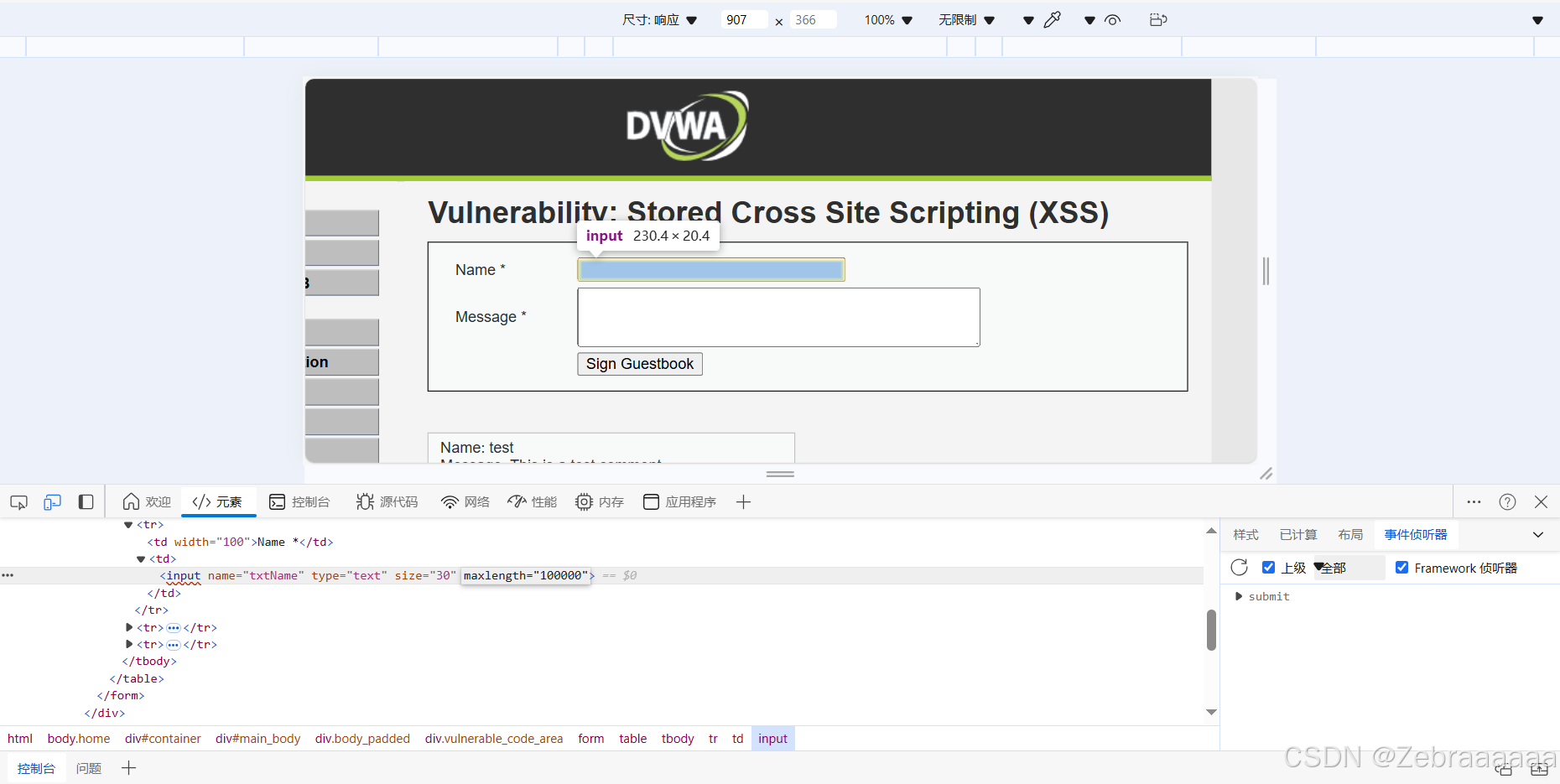
Task: Click the DVWA logo
Action: coord(687,126)
